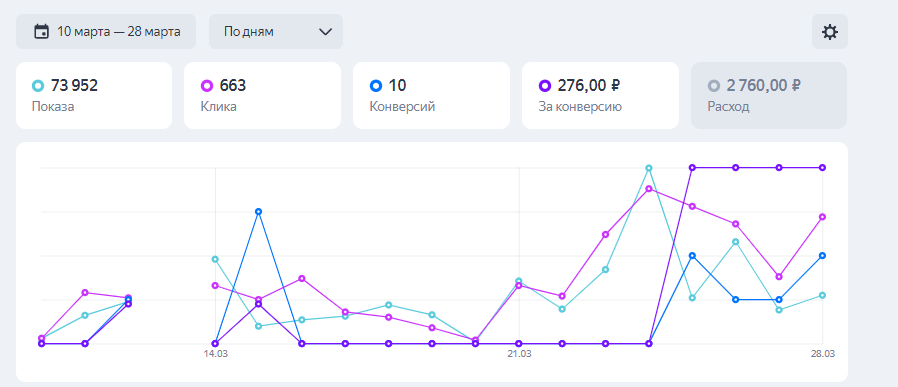Click the purple circle marker for За конверсию

click(x=545, y=86)
